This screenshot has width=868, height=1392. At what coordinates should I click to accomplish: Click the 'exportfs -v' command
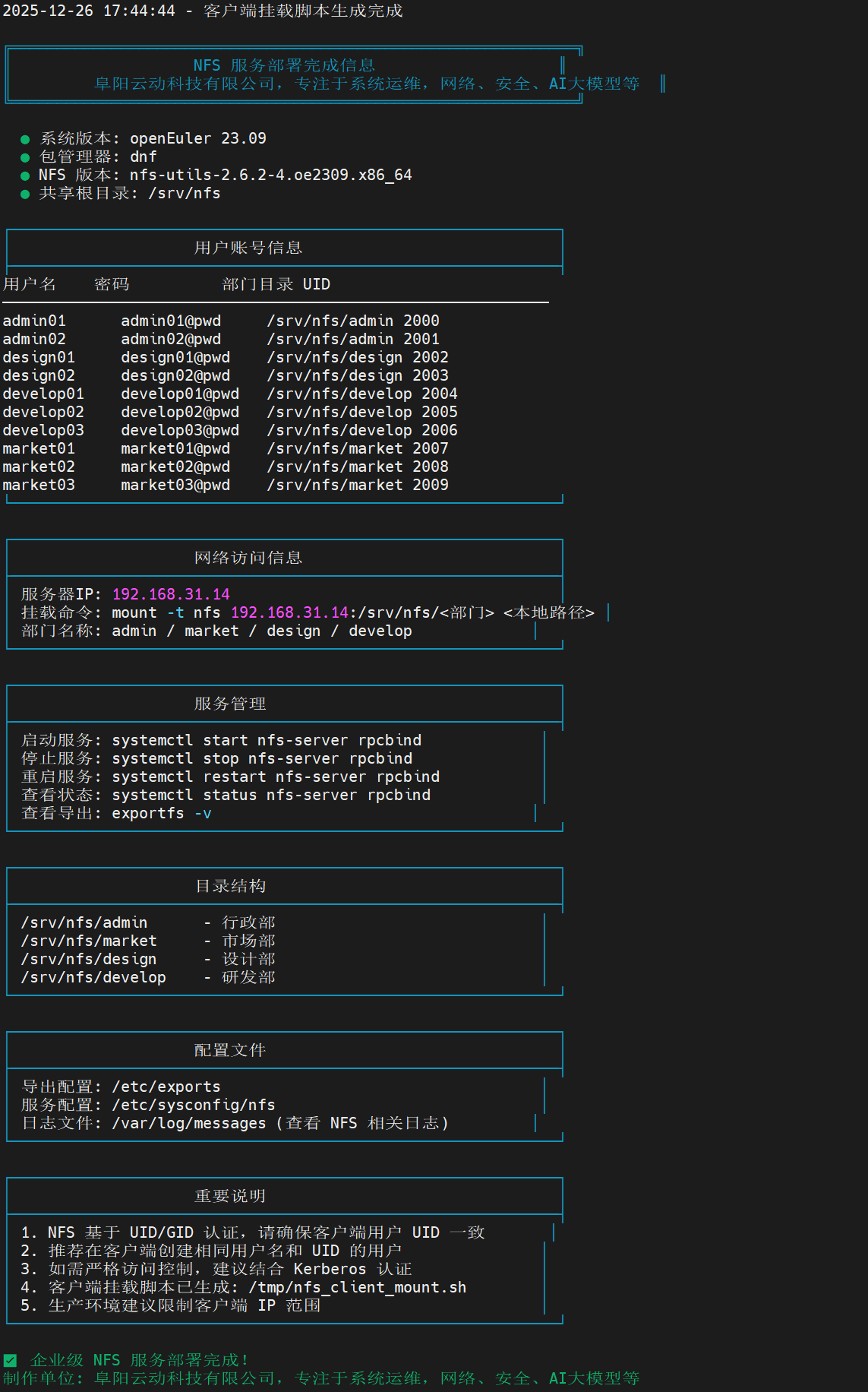coord(162,813)
